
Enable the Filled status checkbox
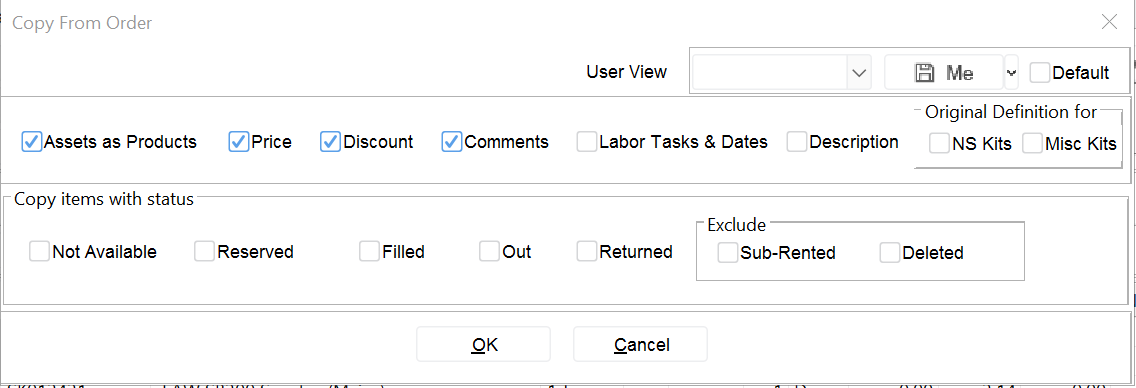[369, 252]
